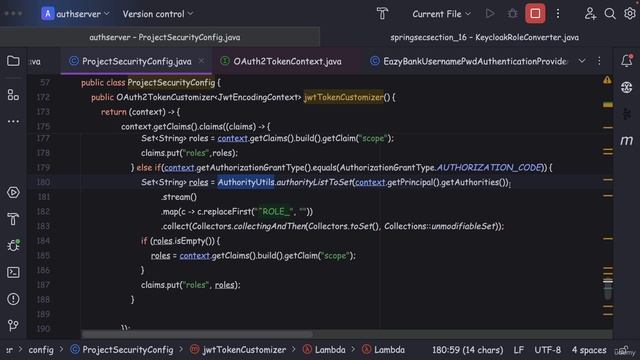Open the Current File run configuration dropdown
Image resolution: width=640 pixels, height=360 pixels.
click(442, 14)
